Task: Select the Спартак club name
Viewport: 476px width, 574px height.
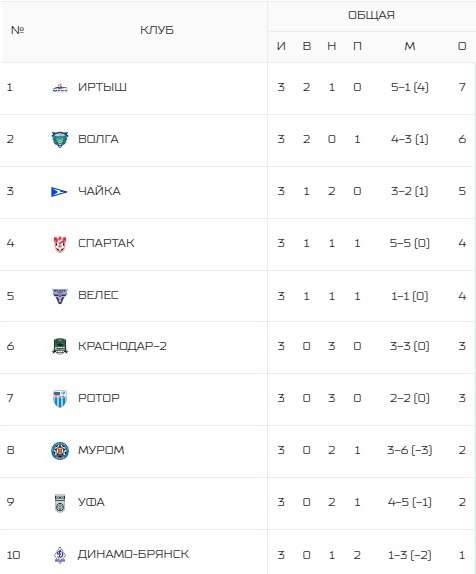Action: [106, 243]
